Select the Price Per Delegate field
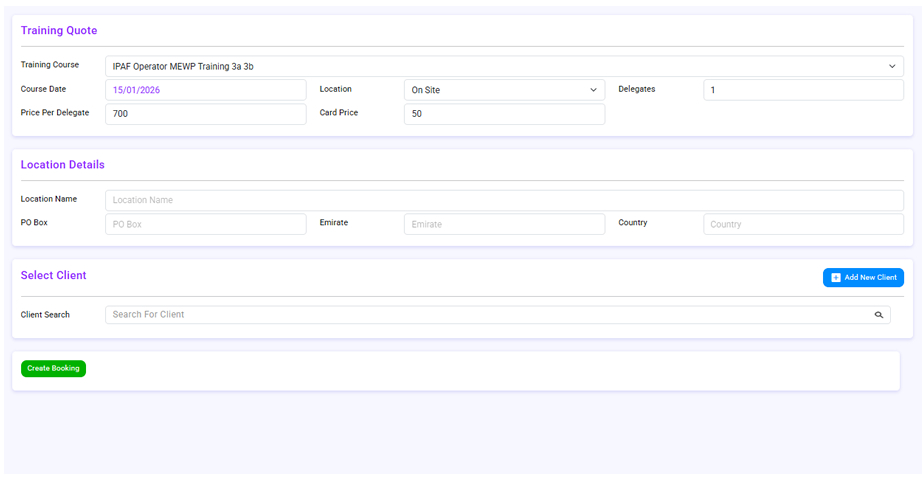The image size is (922, 500). tap(205, 114)
